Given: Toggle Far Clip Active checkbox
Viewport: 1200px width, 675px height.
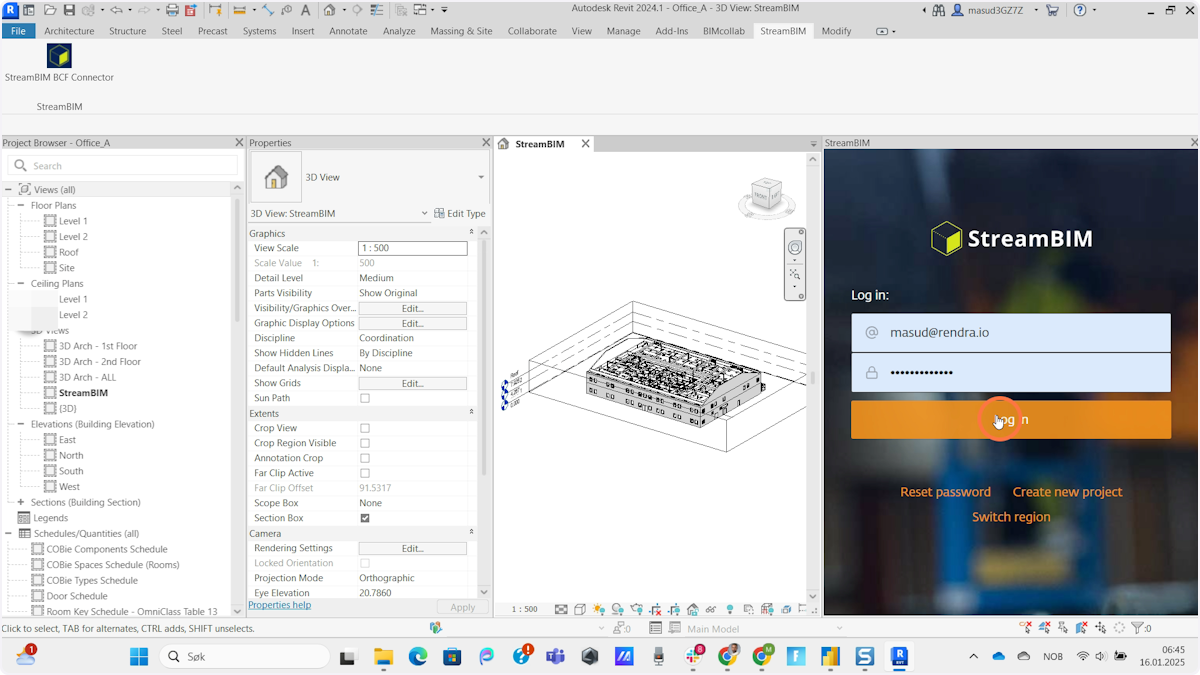Looking at the screenshot, I should coord(365,473).
